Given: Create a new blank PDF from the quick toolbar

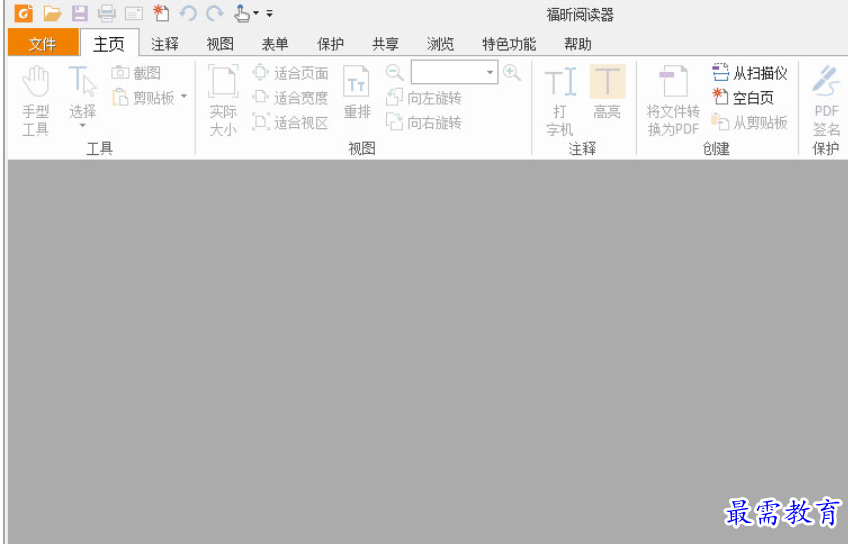Looking at the screenshot, I should tap(161, 13).
